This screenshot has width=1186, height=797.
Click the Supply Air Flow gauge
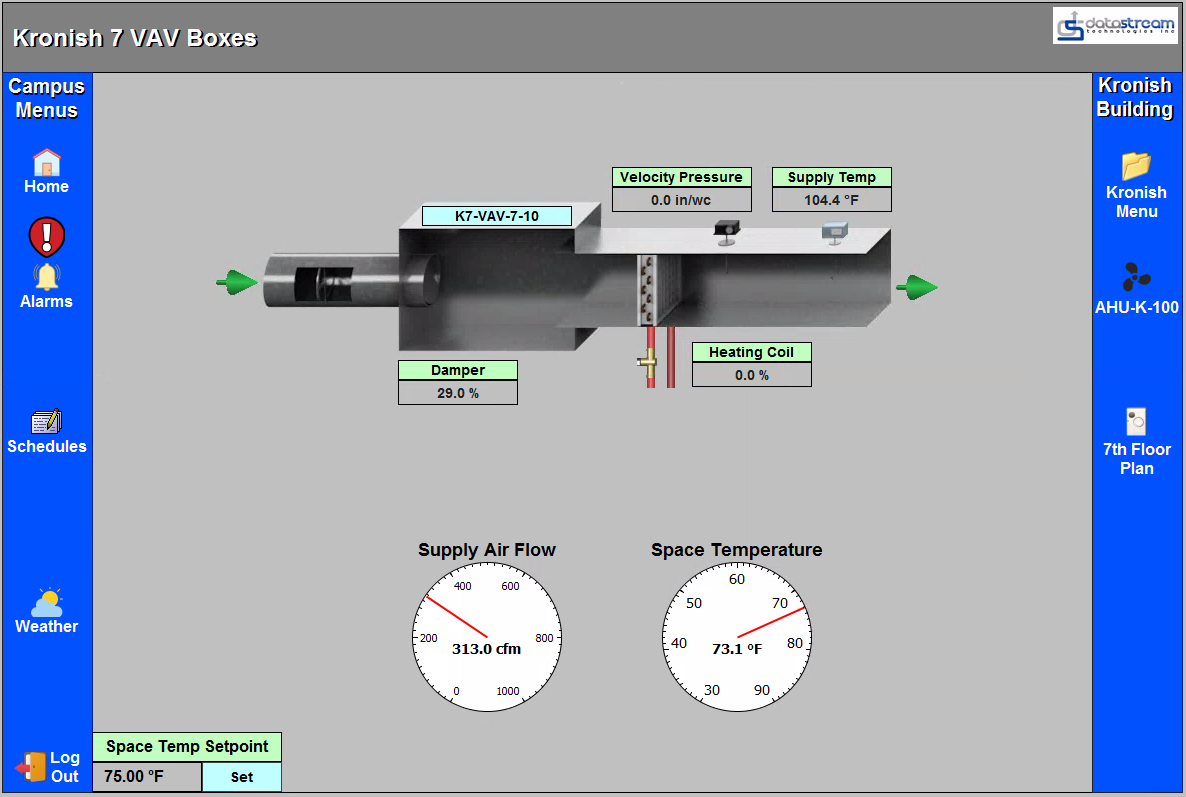pos(487,637)
